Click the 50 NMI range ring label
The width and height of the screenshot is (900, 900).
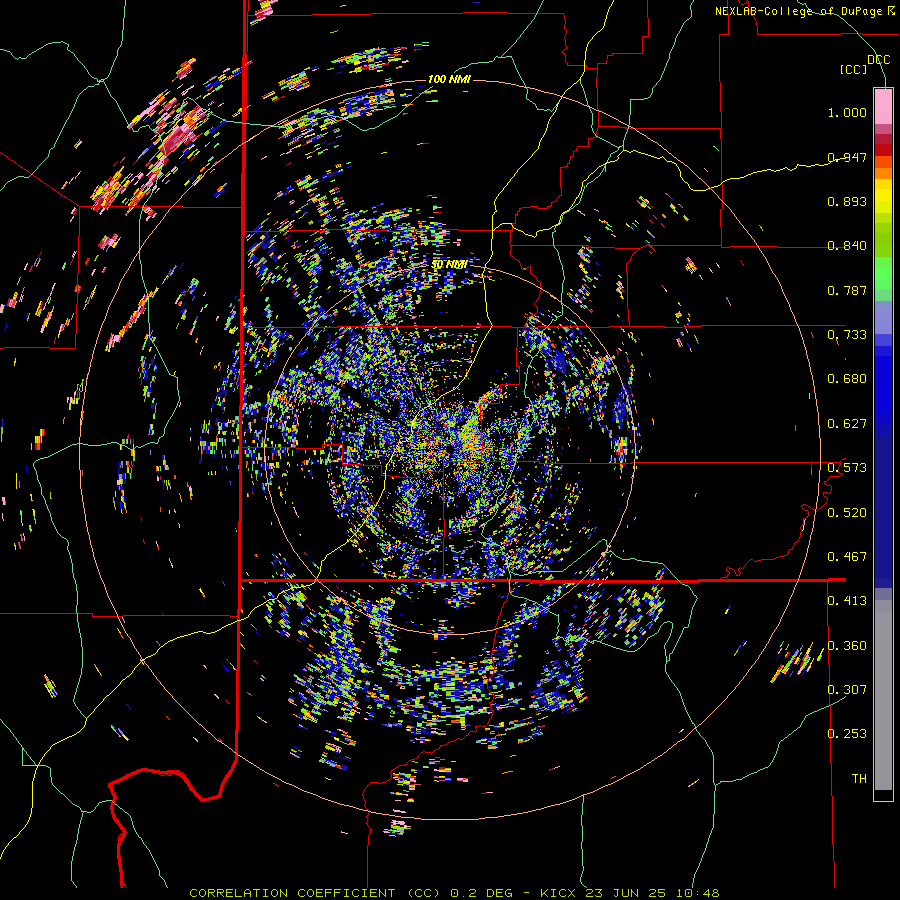449,264
